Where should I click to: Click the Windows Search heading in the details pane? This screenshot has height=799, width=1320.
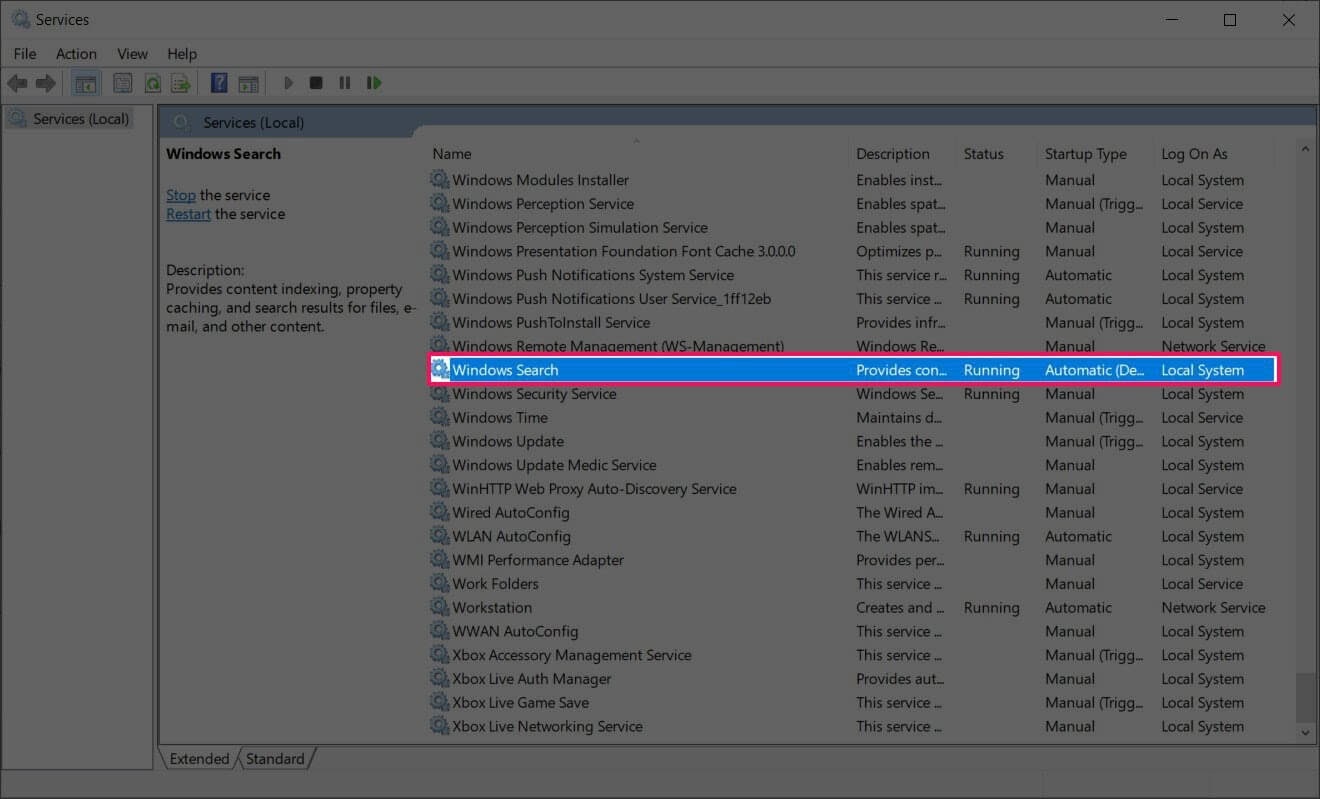(x=223, y=154)
